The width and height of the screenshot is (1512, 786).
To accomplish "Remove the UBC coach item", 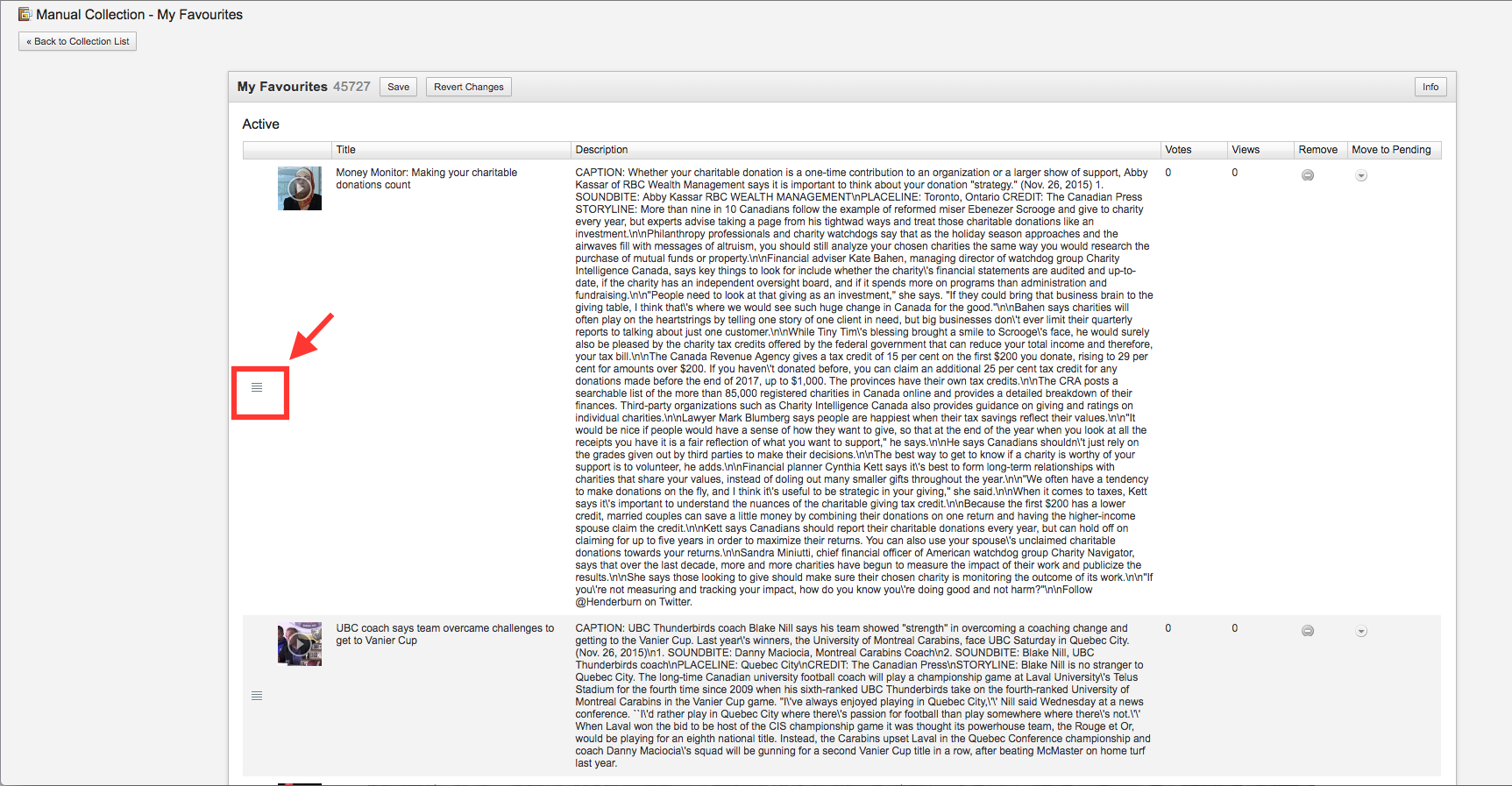I will pyautogui.click(x=1308, y=631).
